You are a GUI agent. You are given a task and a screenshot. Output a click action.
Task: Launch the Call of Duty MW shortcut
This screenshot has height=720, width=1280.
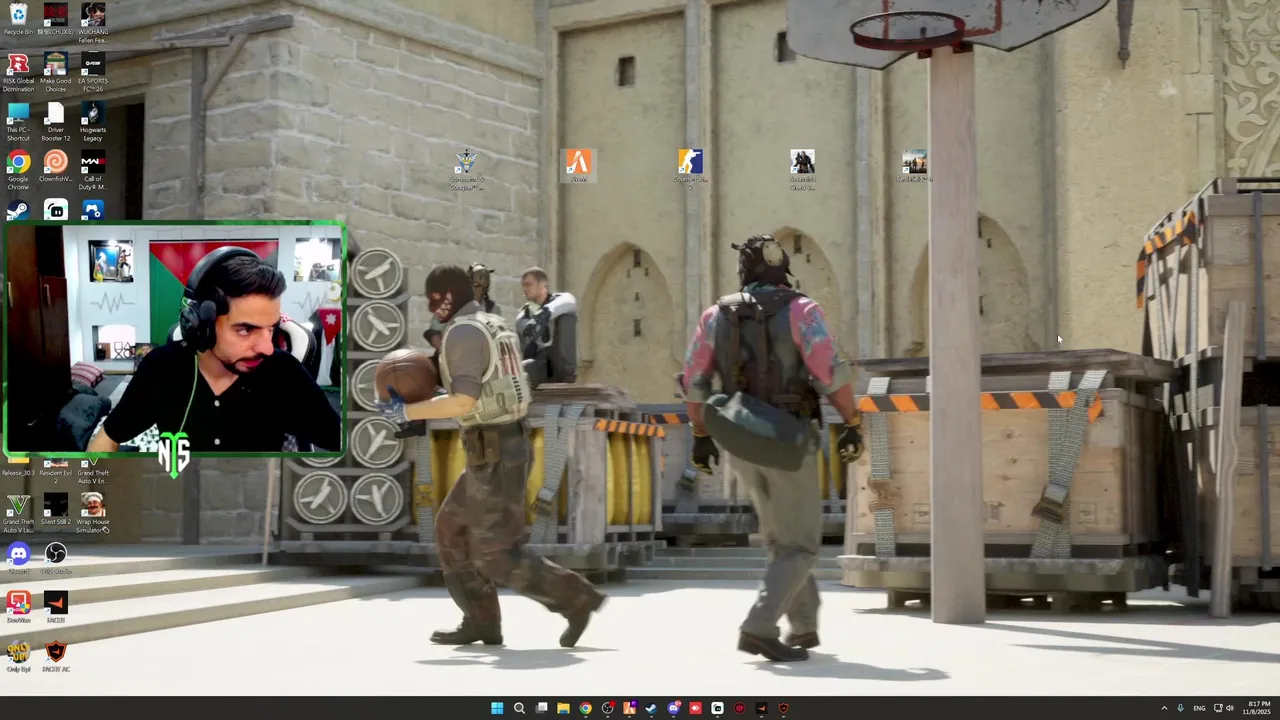[x=93, y=170]
